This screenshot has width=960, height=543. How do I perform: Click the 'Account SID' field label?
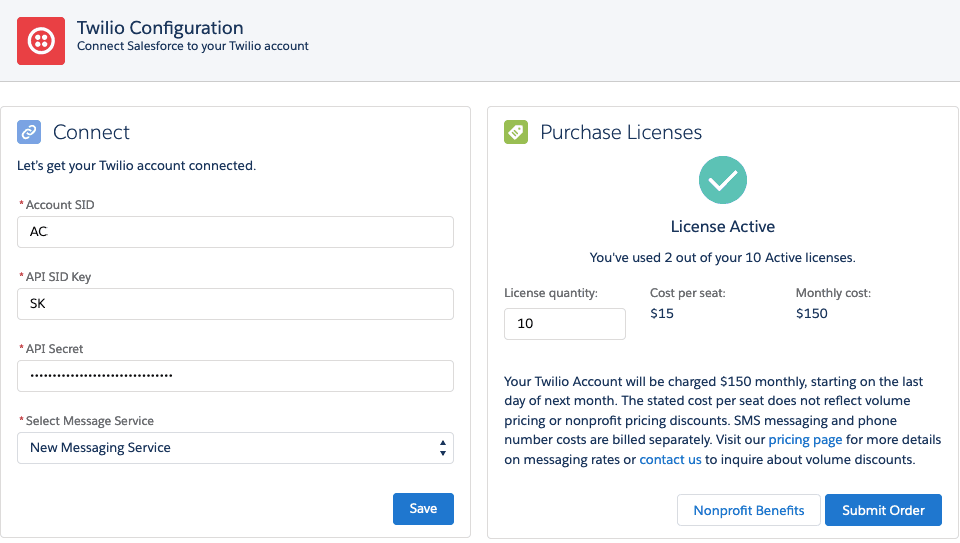coord(60,205)
